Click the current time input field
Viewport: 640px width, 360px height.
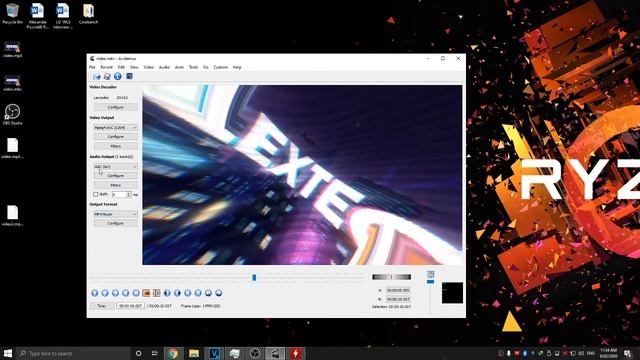tap(130, 306)
